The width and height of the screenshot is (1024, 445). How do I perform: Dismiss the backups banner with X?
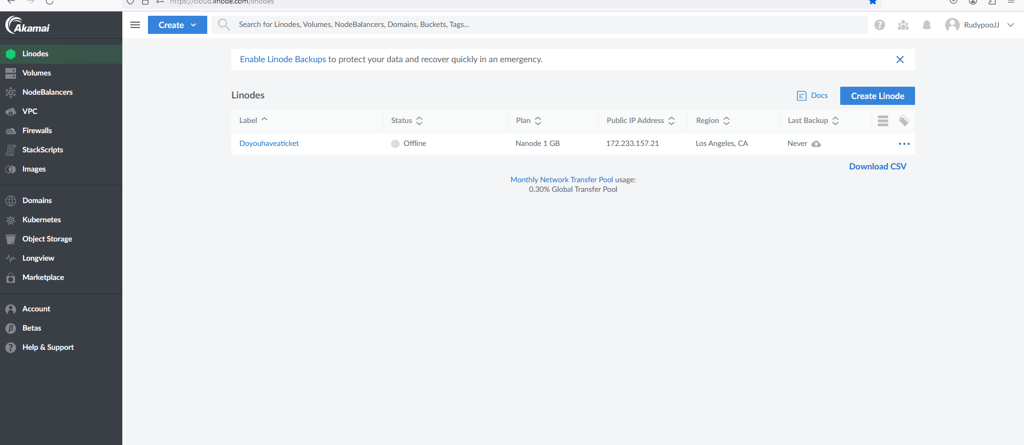[900, 59]
